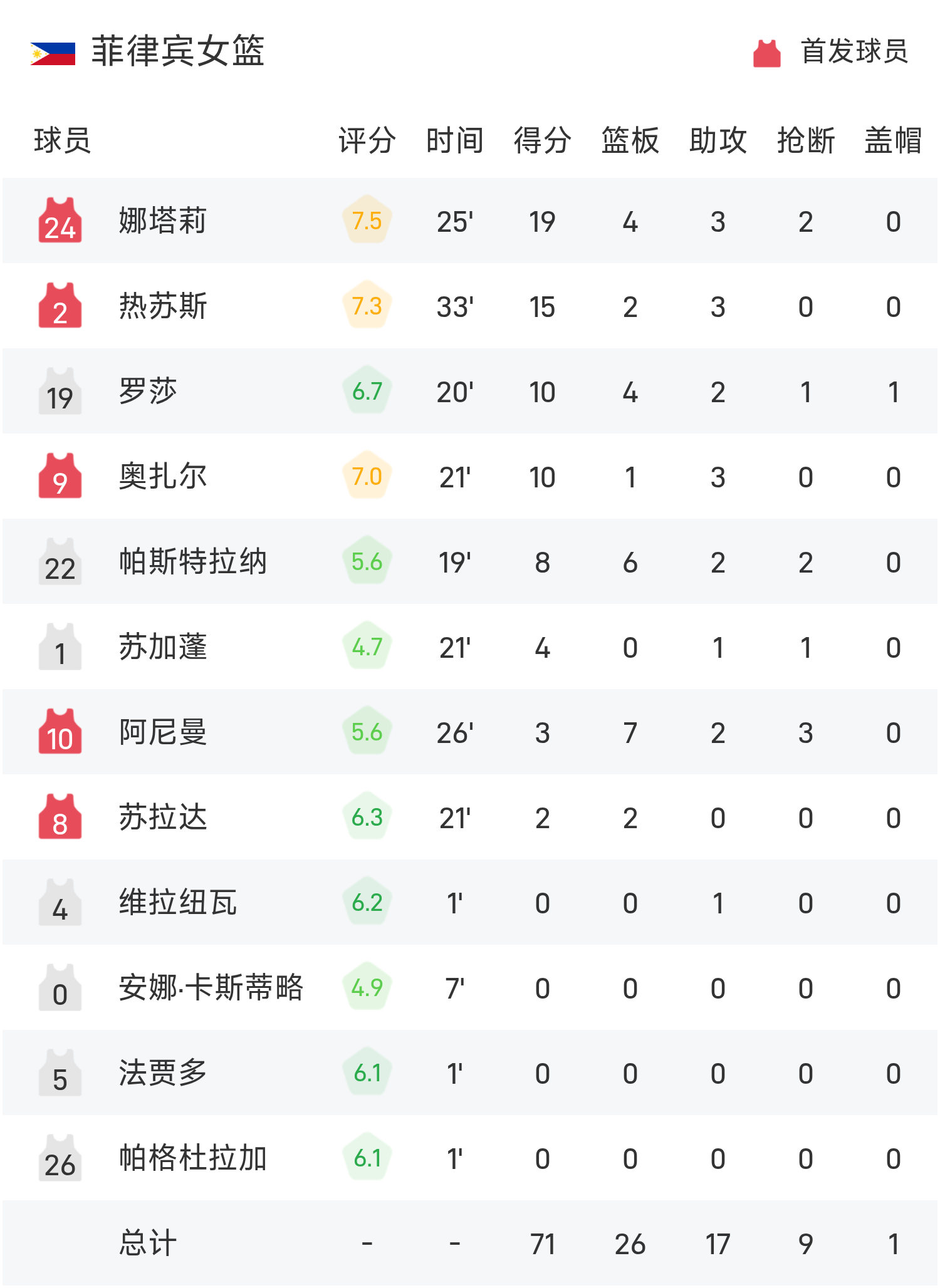
Task: Click the red starter jersey legend icon
Action: [x=766, y=53]
